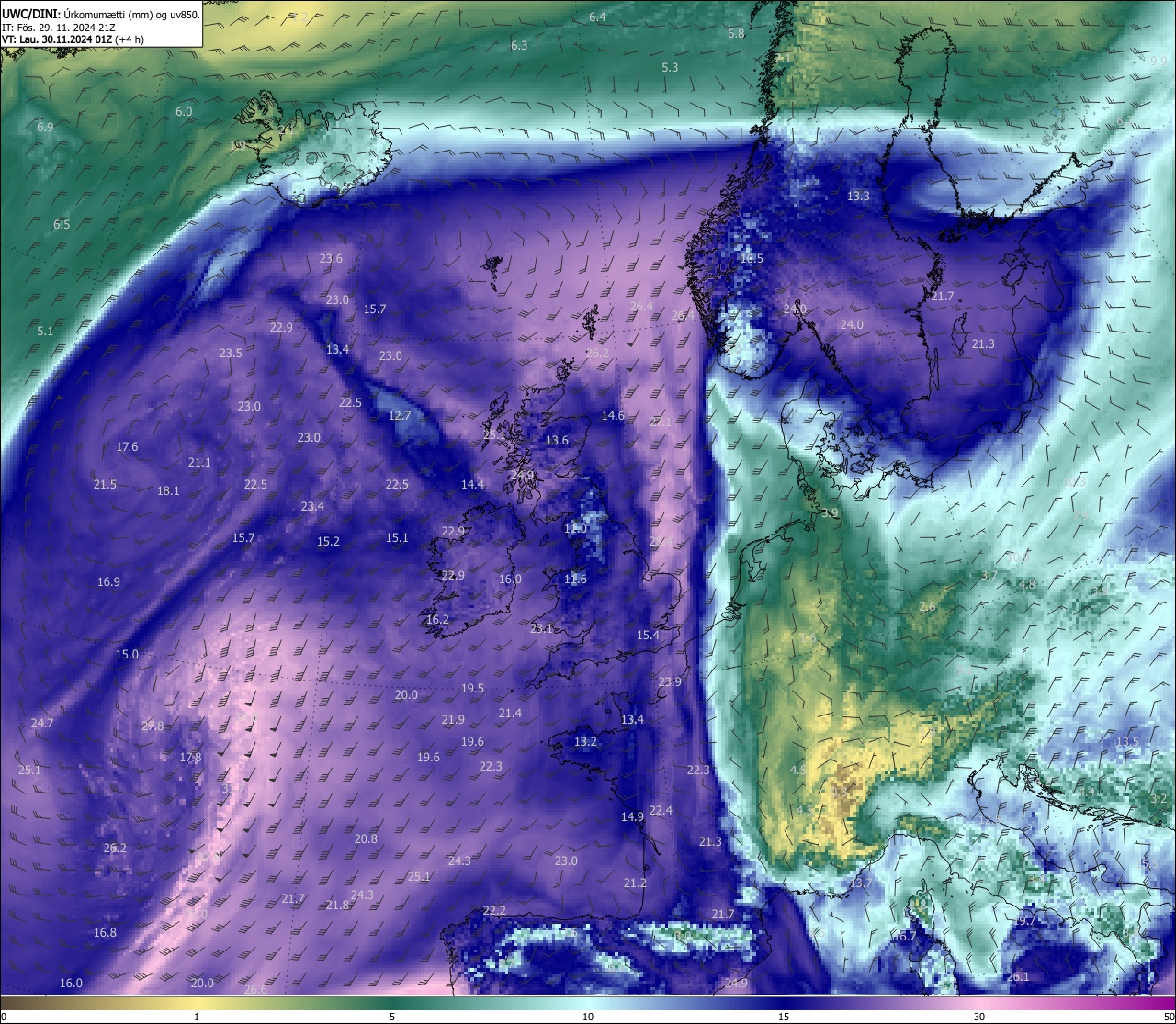Click the 11.6 value over England
The image size is (1176, 1024).
coord(575,580)
